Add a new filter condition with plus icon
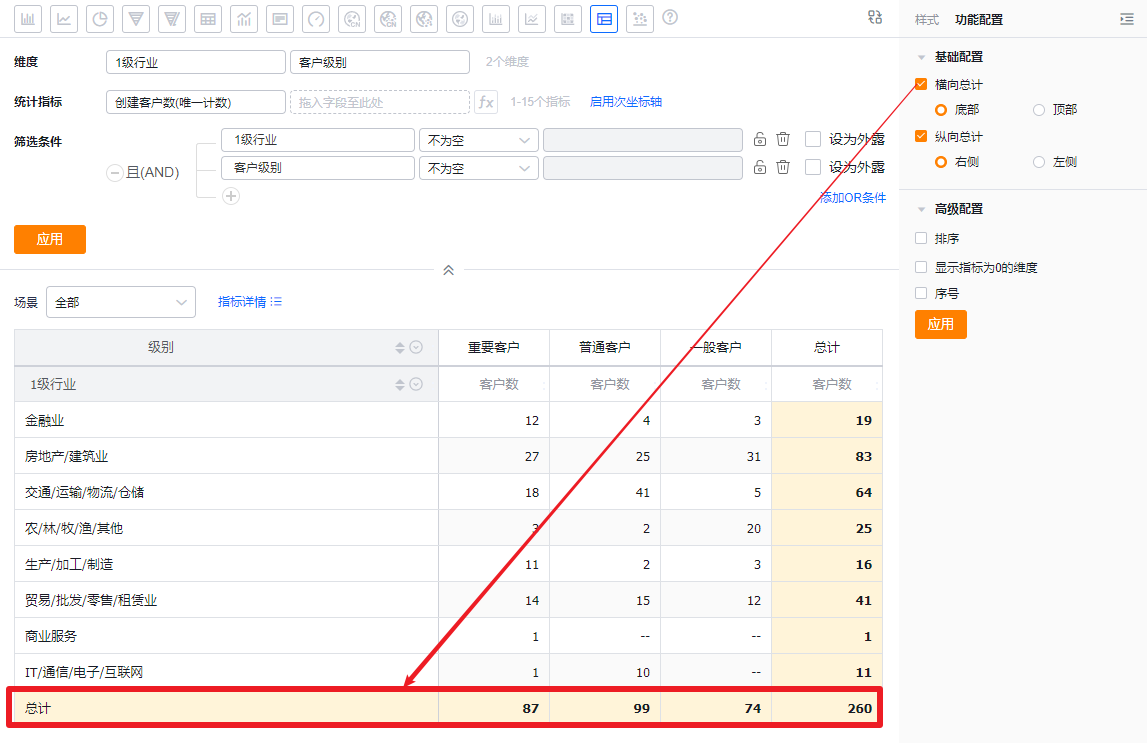Screen dimensions: 1147x743 pyautogui.click(x=231, y=196)
